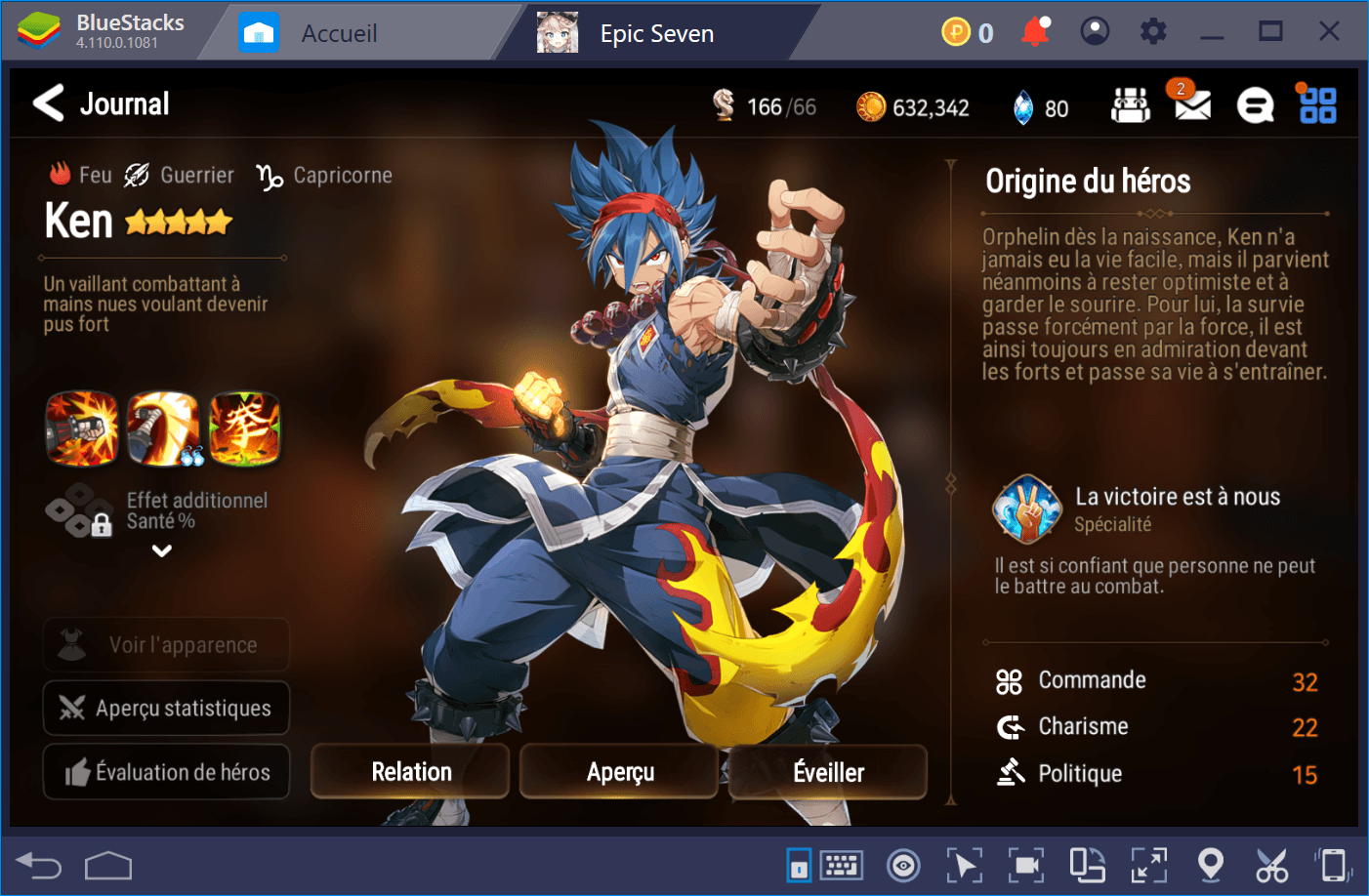The height and width of the screenshot is (896, 1369).
Task: Open the guild castle icon
Action: coord(1130,105)
